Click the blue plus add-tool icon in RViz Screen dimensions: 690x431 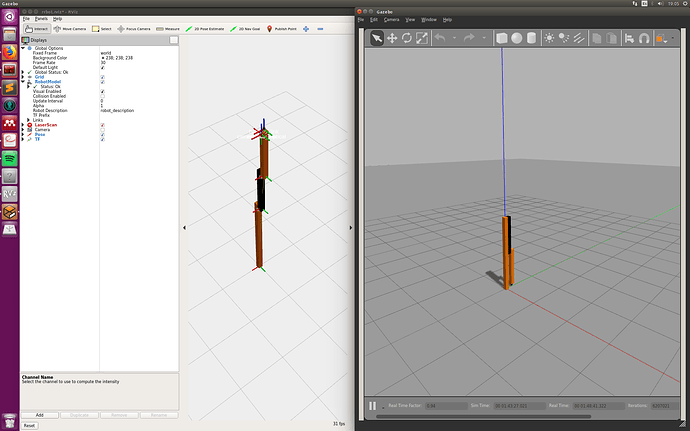306,29
